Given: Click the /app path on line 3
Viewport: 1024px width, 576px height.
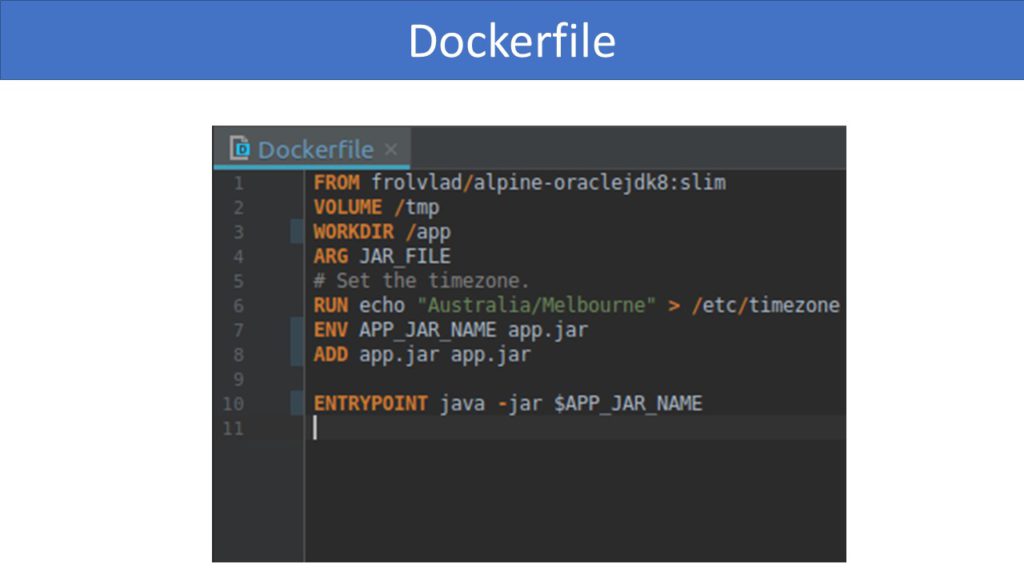Looking at the screenshot, I should click(x=428, y=232).
